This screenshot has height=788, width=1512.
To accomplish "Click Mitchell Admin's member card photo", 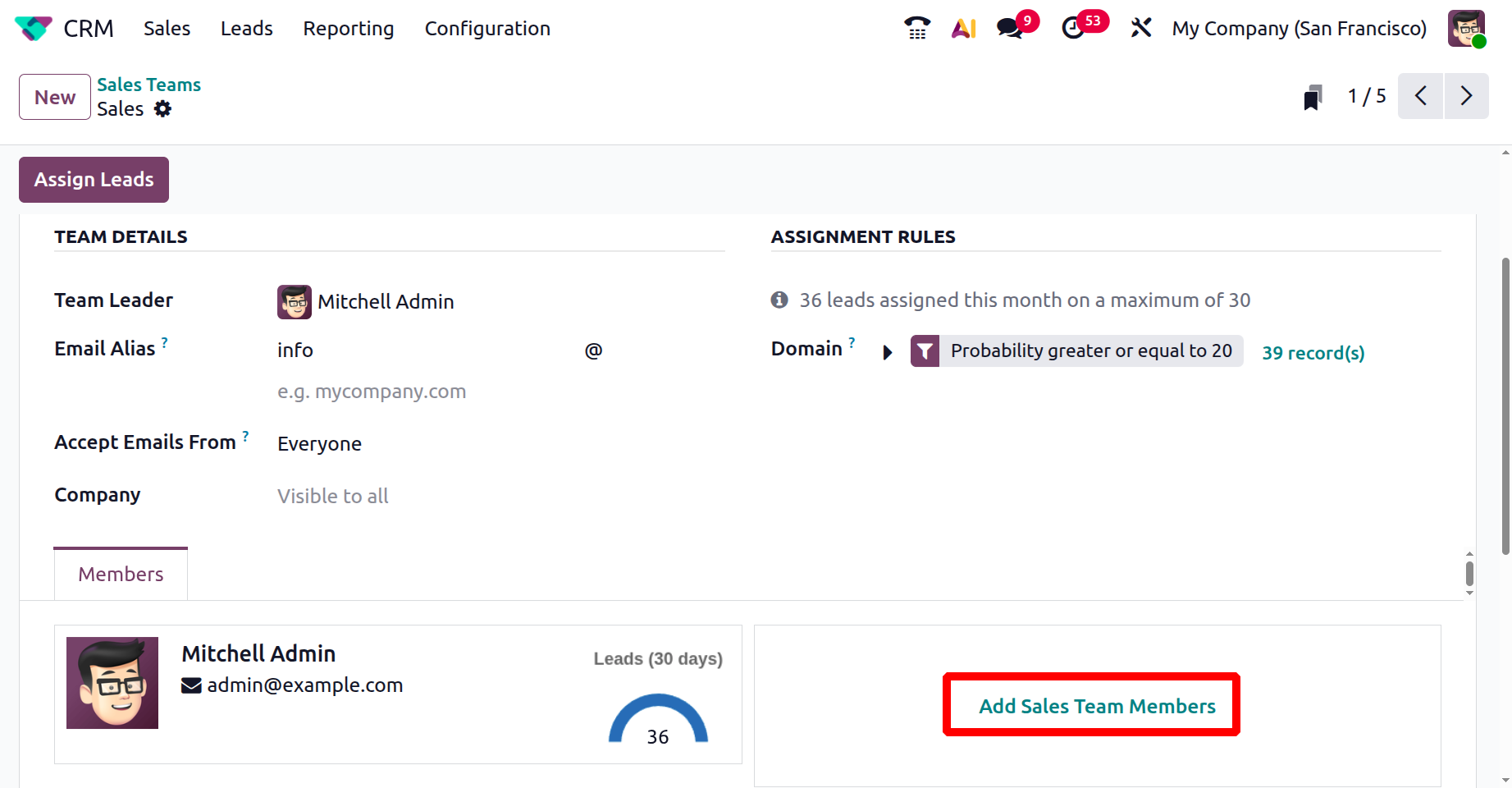I will [112, 683].
